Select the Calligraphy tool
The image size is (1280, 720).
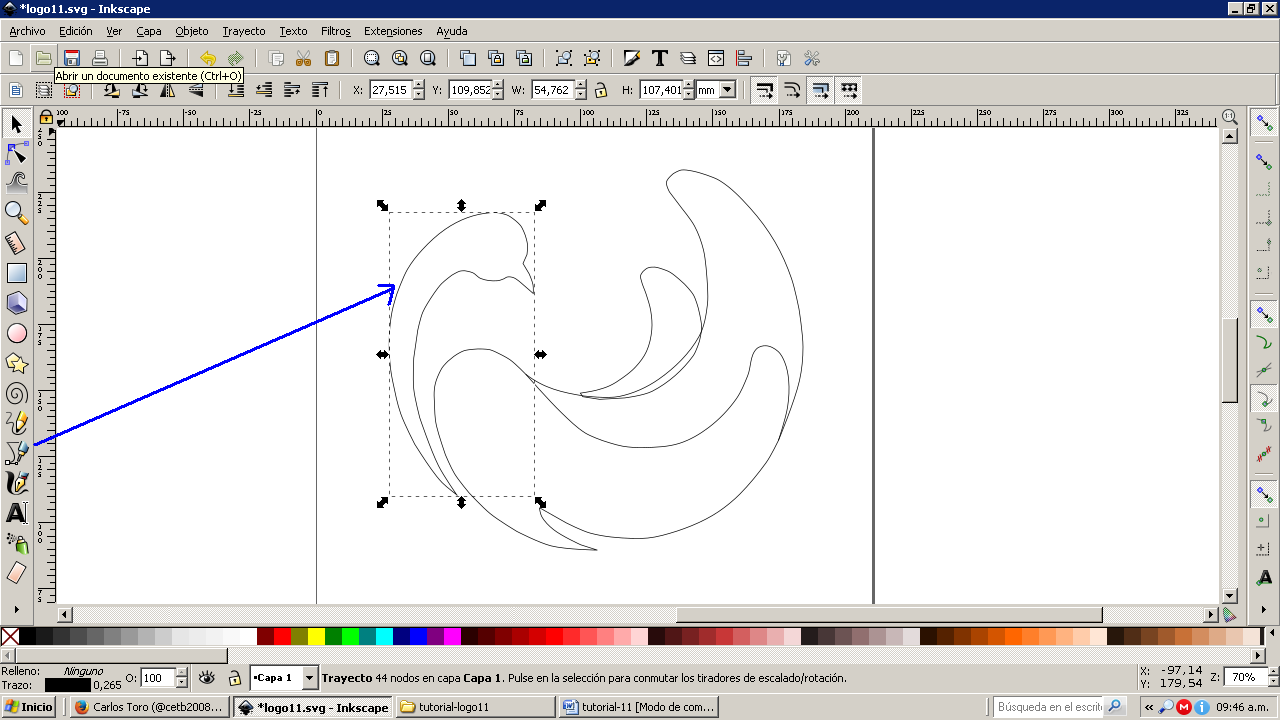coord(17,483)
